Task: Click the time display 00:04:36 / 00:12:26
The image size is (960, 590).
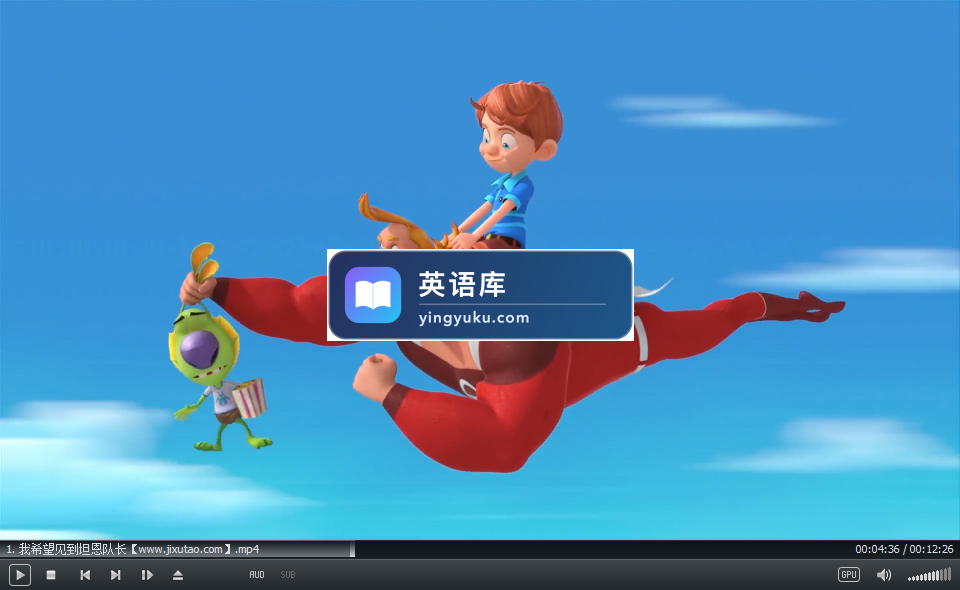Action: click(x=904, y=549)
